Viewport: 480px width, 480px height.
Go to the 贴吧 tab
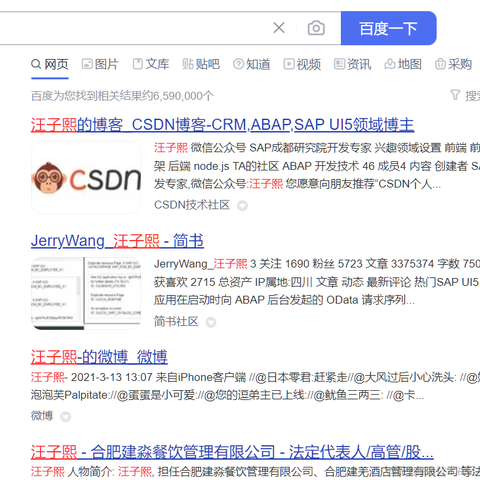(201, 64)
